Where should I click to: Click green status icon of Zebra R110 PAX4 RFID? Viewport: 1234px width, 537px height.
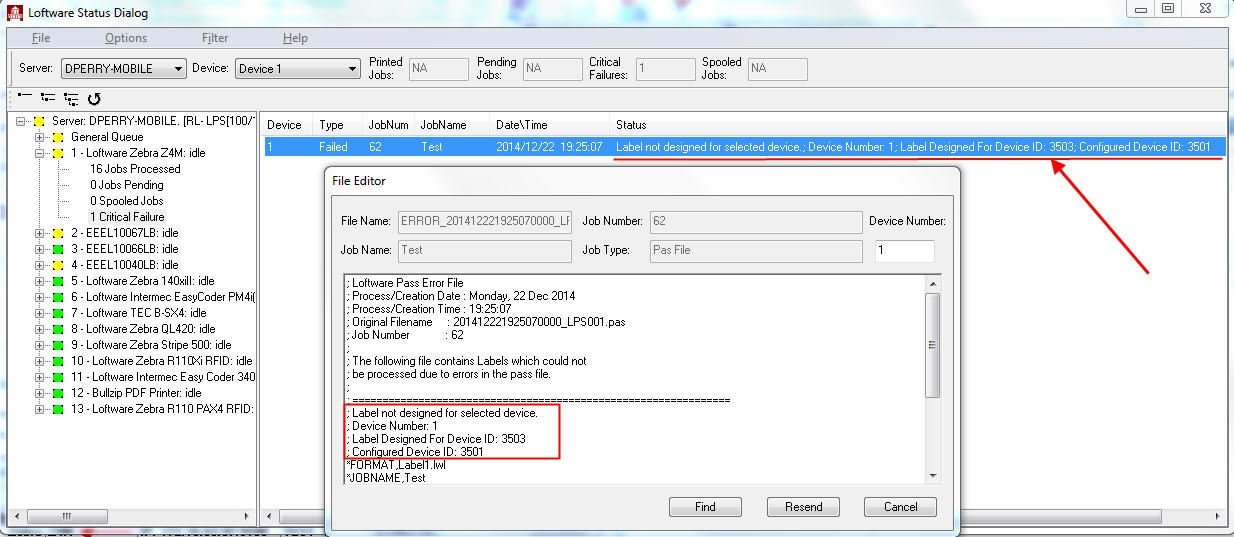click(x=57, y=409)
